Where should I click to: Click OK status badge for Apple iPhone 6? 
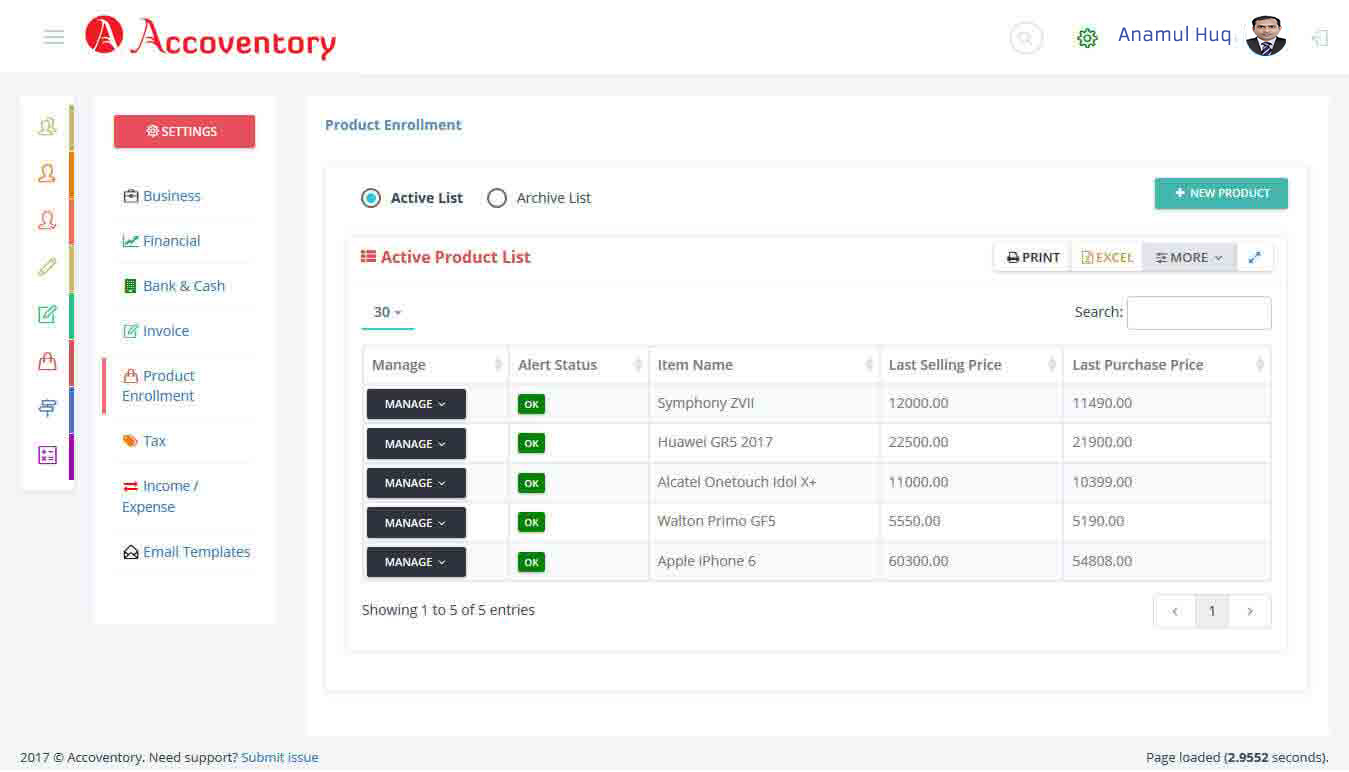point(531,562)
